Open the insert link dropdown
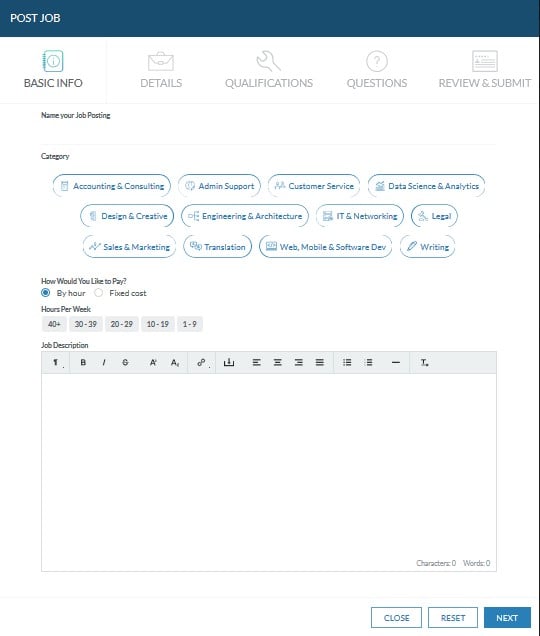Viewport: 540px width, 636px height. point(202,363)
